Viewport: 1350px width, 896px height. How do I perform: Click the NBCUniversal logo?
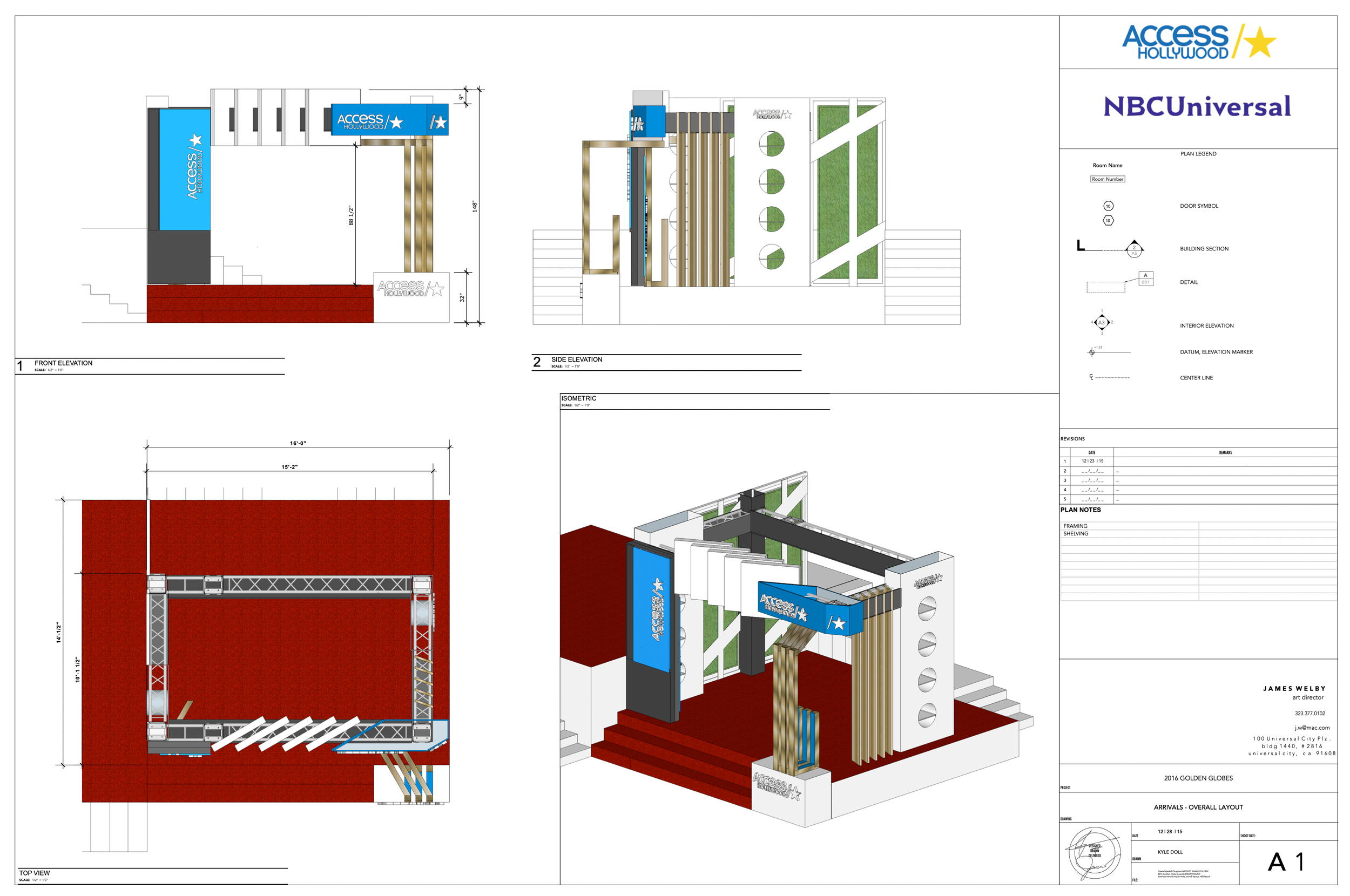click(1197, 106)
